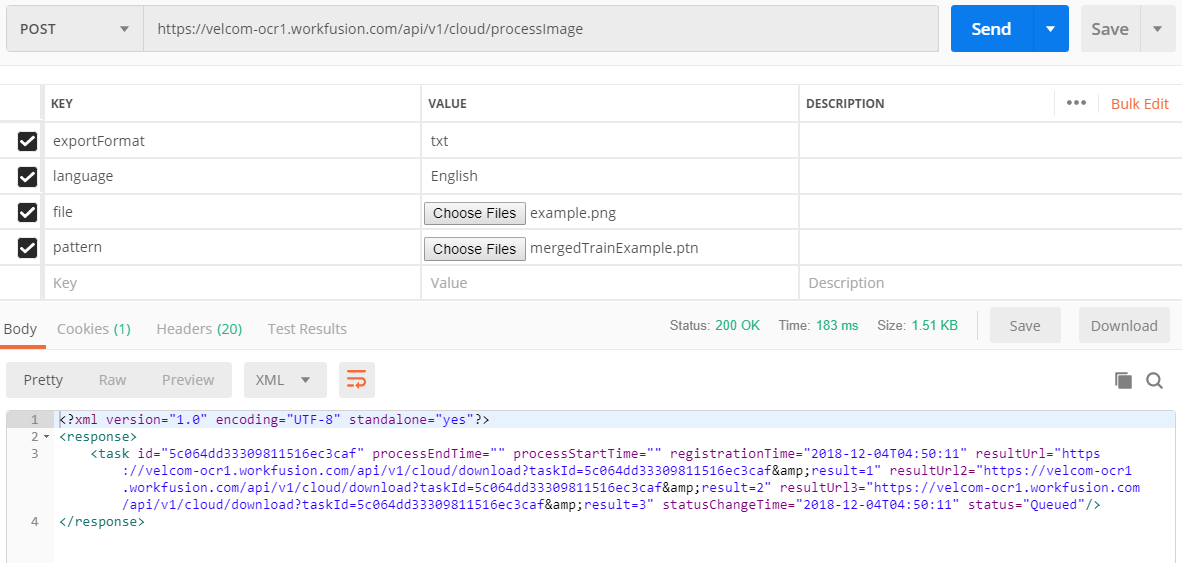
Task: Add a new parameter in the Key field
Action: [232, 283]
